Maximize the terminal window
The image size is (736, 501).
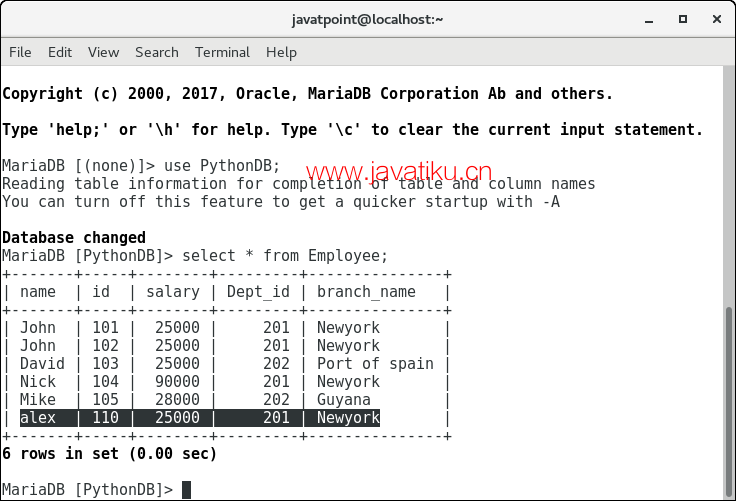pyautogui.click(x=683, y=19)
